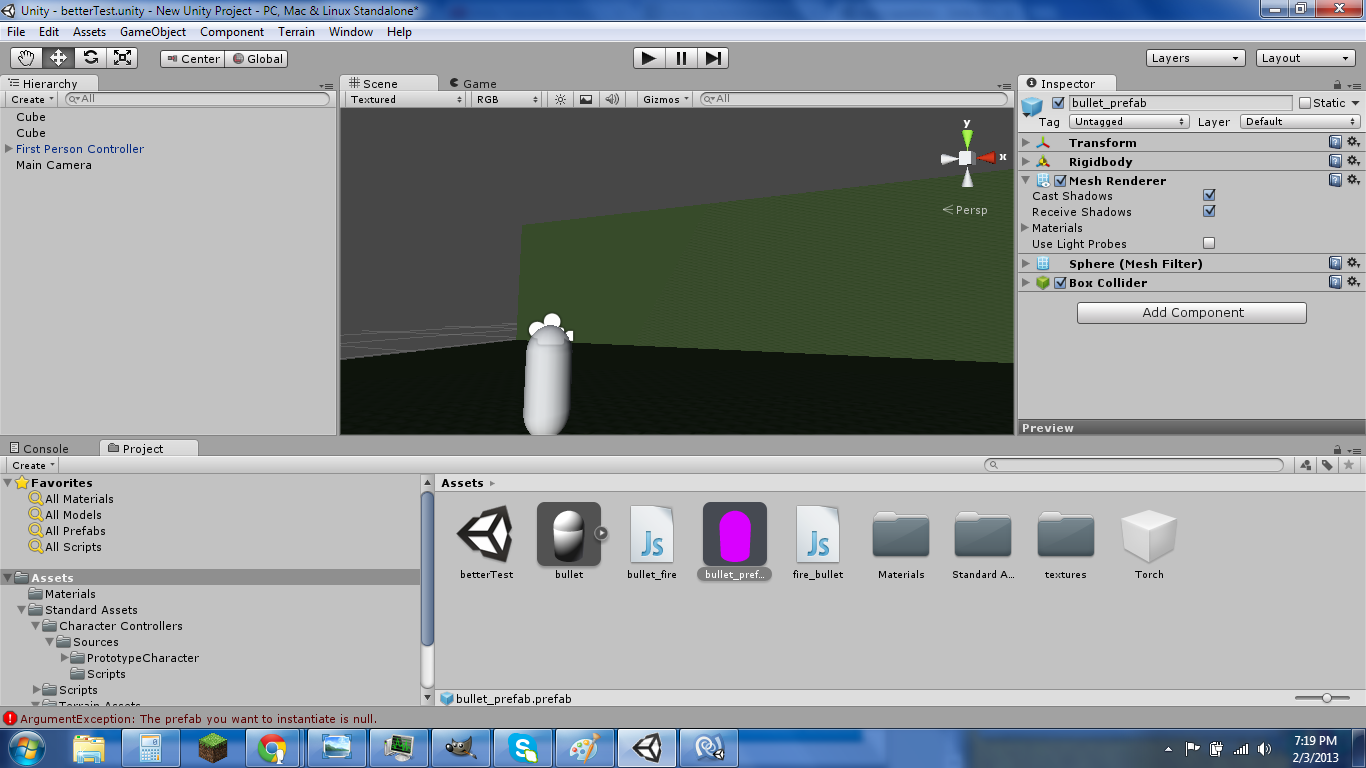Select the Move tool in toolbar
This screenshot has height=768, width=1366.
(59, 58)
